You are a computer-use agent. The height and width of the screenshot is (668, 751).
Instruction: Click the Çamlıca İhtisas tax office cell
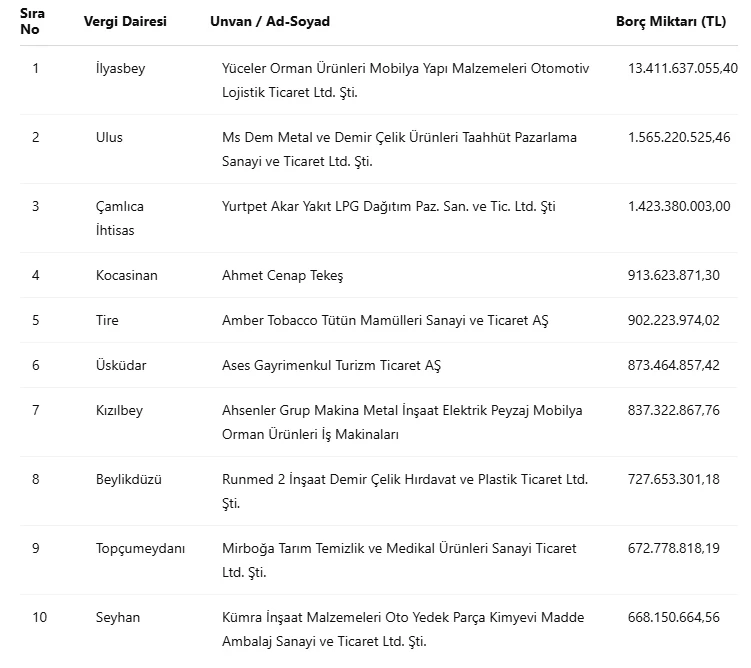119,218
